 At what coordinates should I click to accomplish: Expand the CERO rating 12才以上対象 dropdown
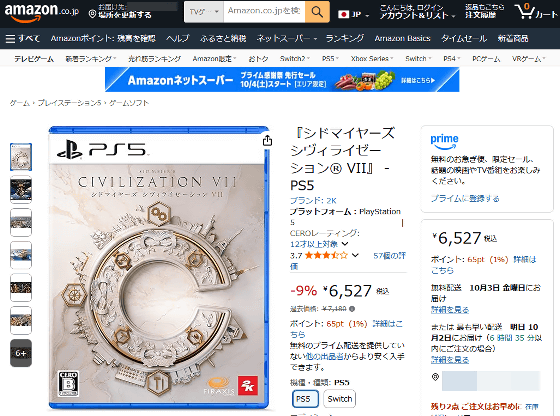point(345,244)
